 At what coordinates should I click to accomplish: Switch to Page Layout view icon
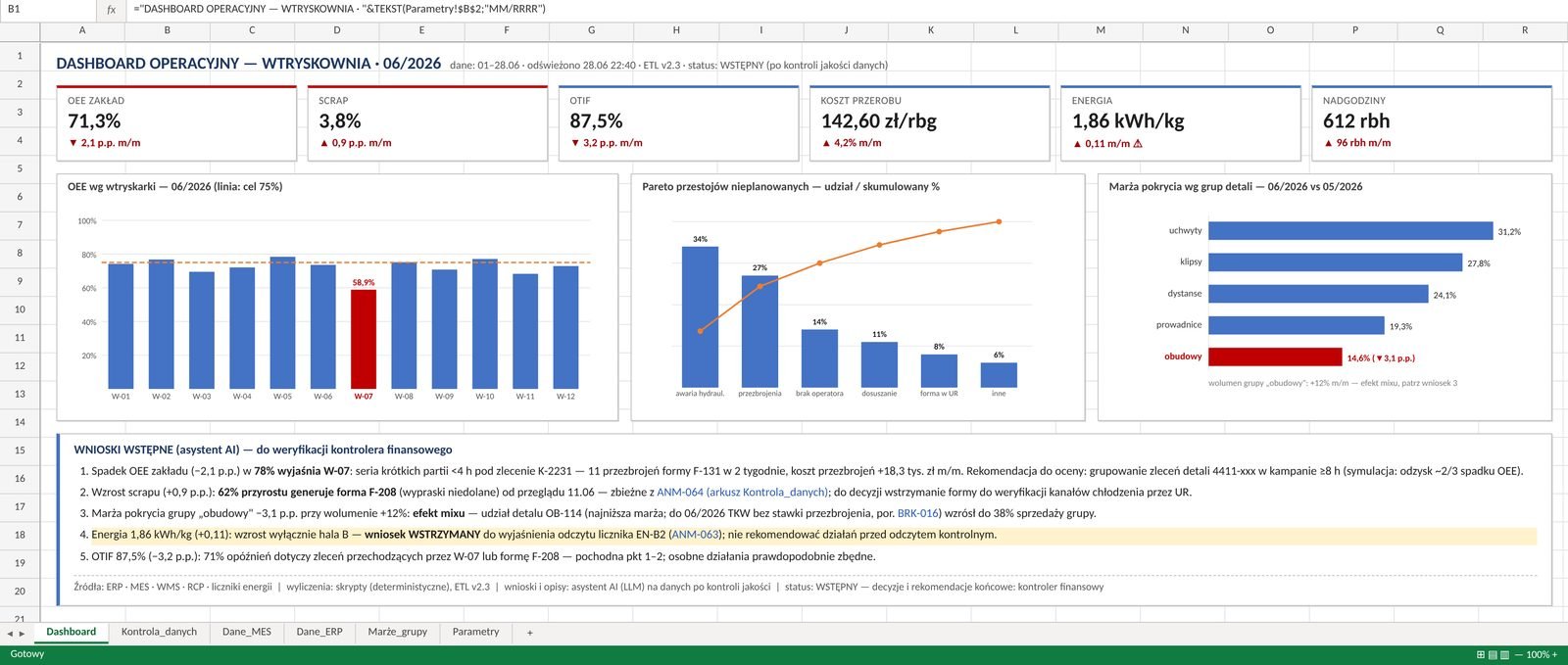[x=1493, y=654]
